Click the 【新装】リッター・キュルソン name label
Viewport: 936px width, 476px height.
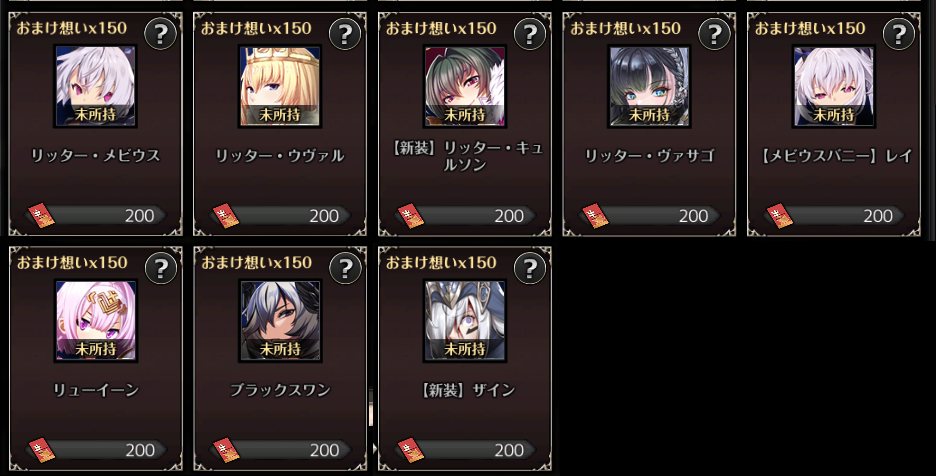466,156
